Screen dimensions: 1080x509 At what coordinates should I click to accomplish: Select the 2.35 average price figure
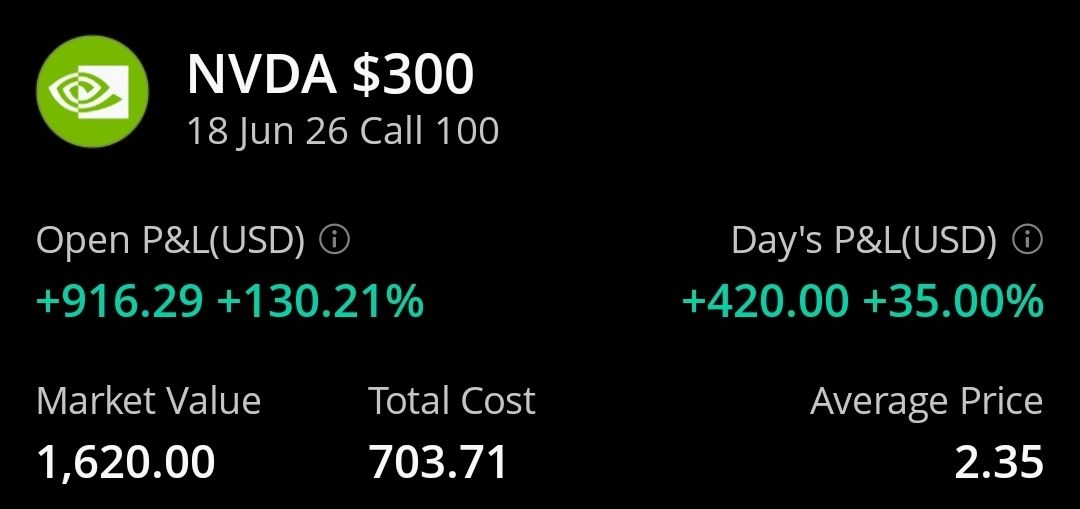pyautogui.click(x=999, y=462)
